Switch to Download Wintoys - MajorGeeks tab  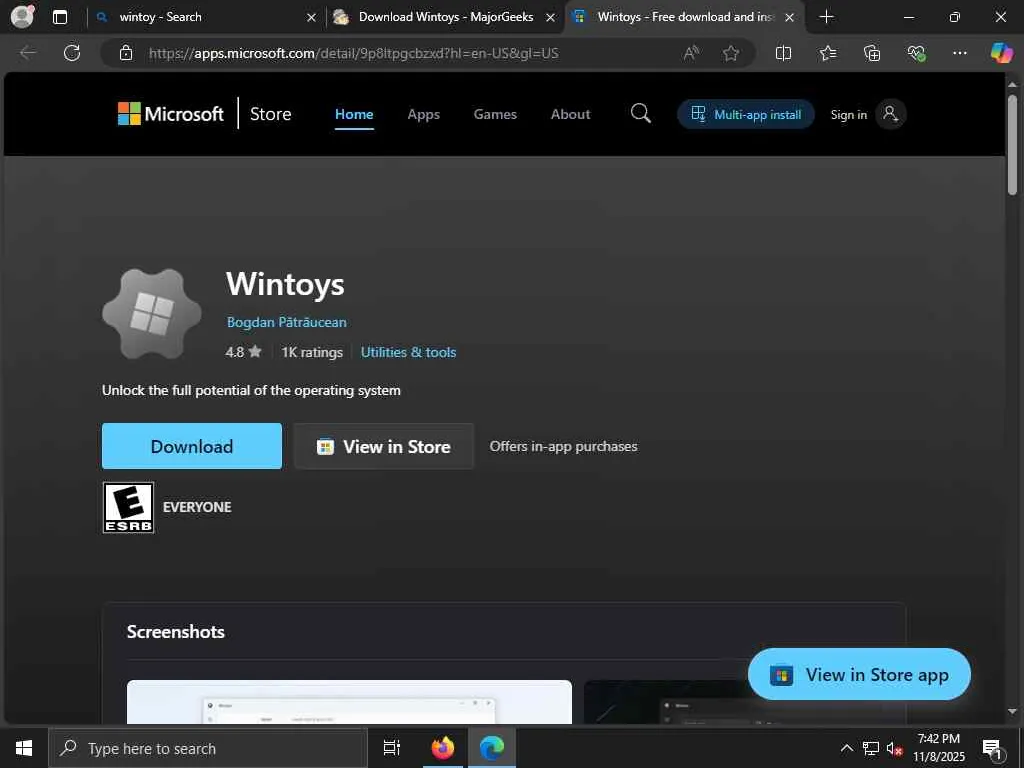(444, 17)
